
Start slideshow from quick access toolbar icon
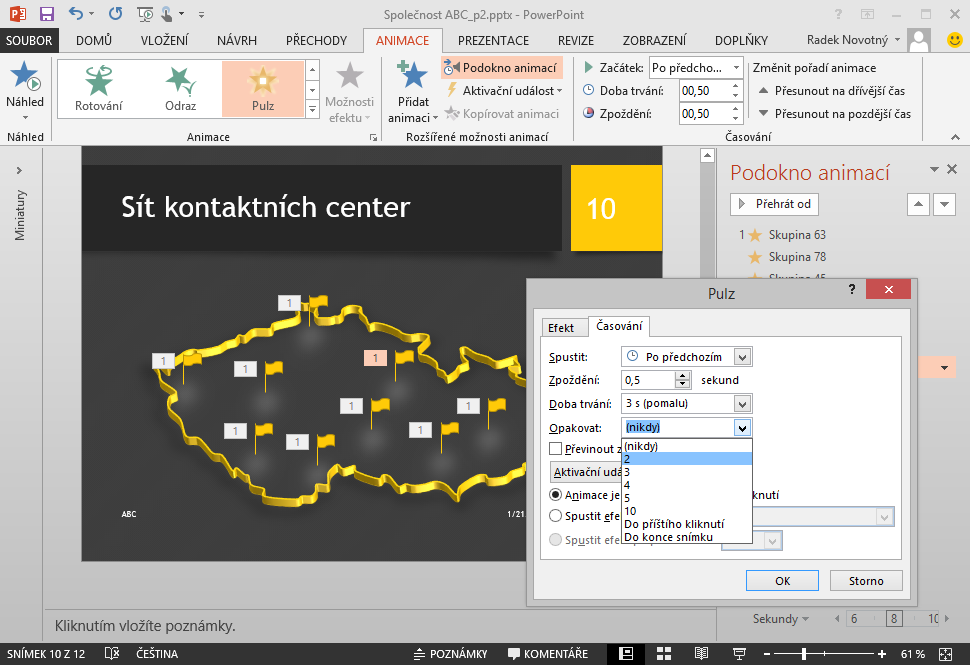click(145, 14)
